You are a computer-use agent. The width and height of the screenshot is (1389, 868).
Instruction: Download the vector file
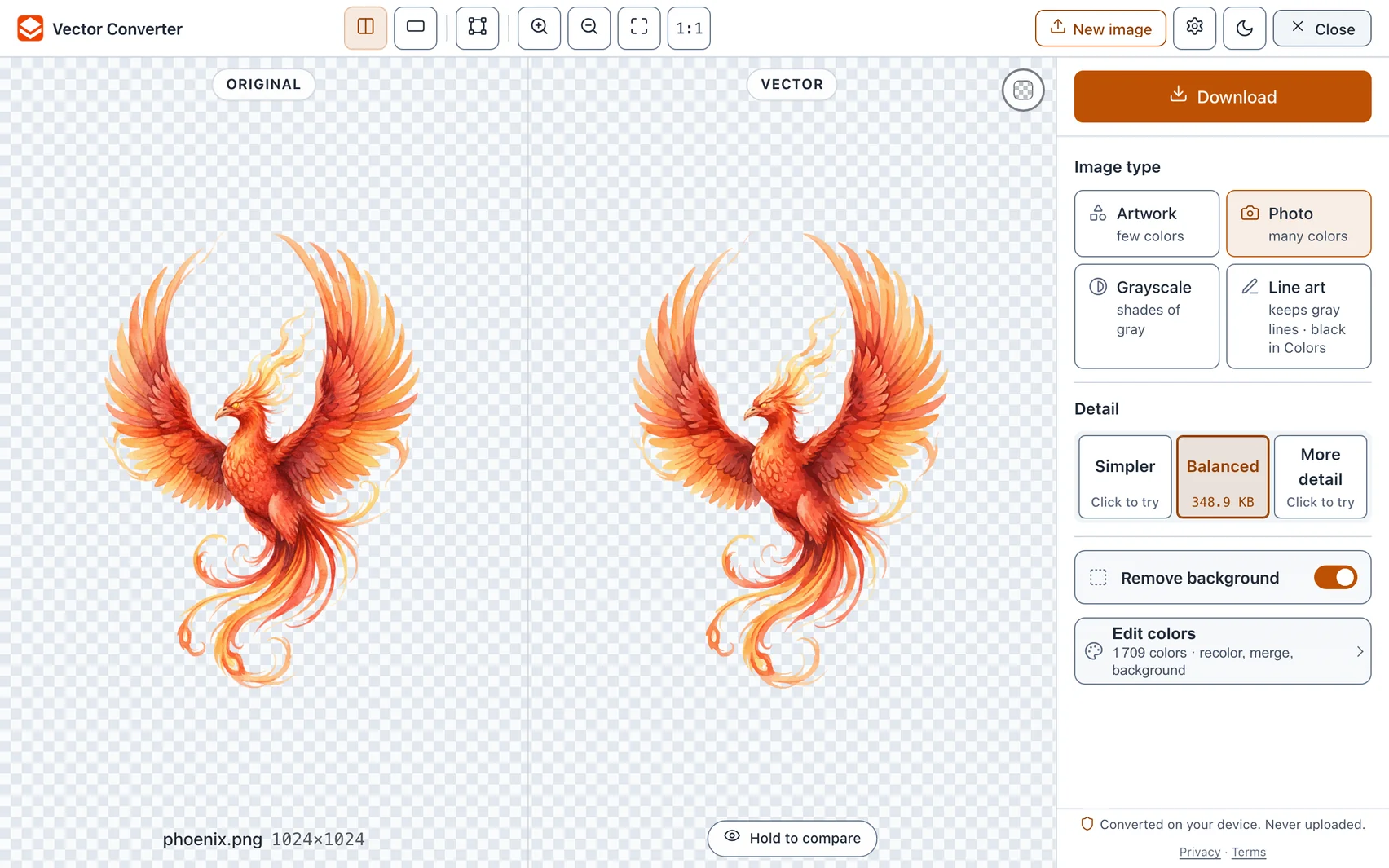[1223, 96]
